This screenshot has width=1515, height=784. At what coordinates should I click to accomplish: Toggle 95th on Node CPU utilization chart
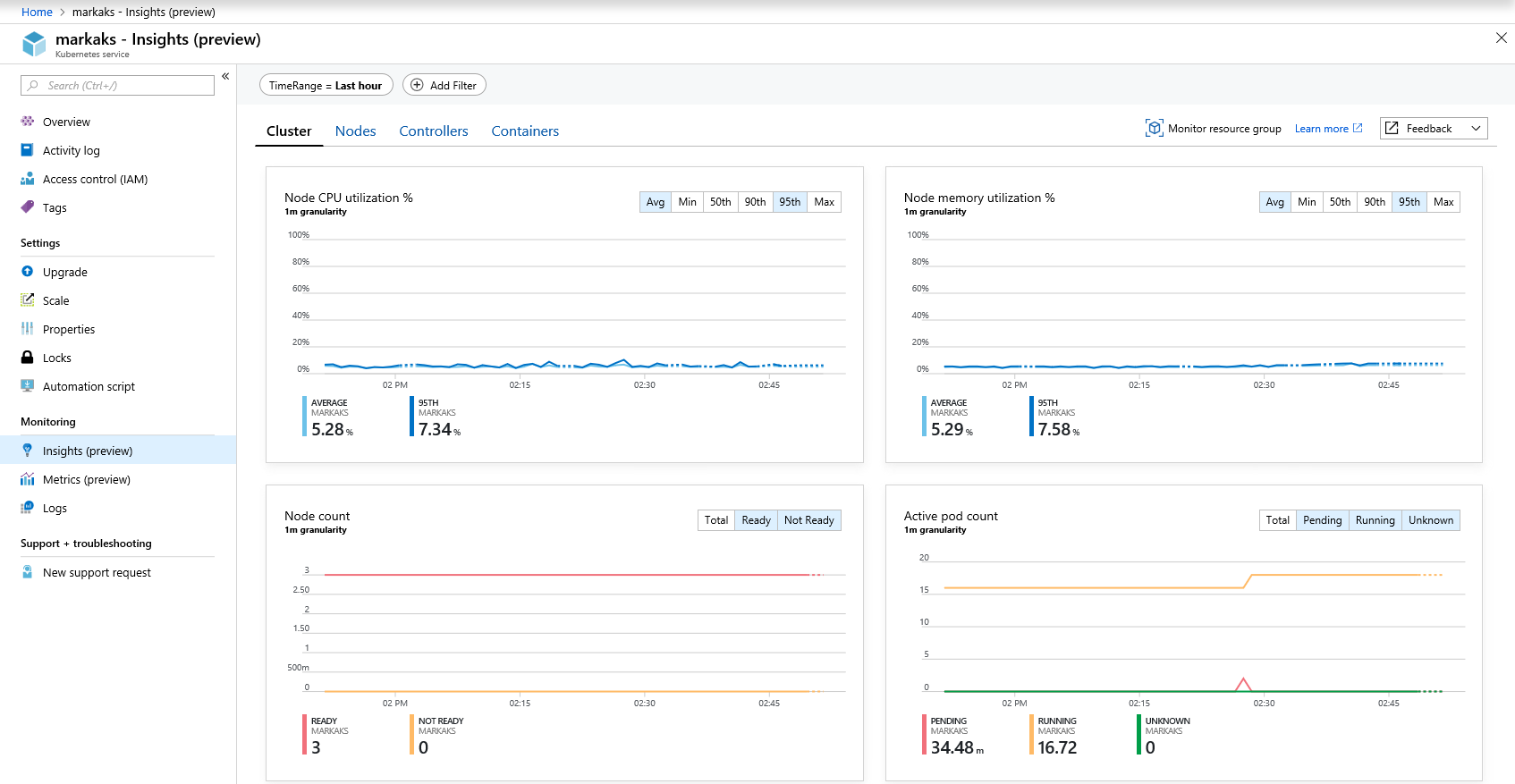[x=790, y=202]
